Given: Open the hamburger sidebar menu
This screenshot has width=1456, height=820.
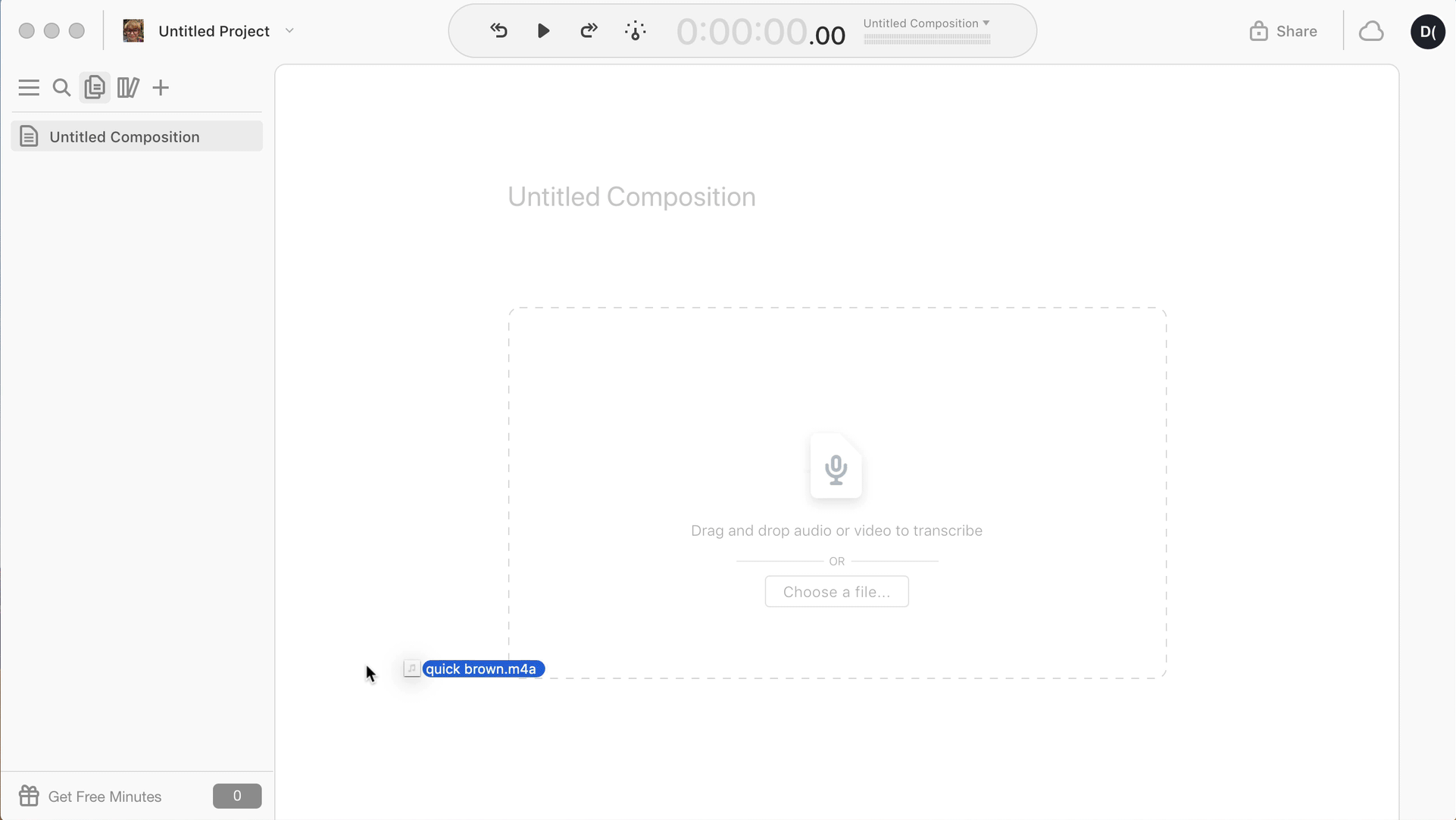Looking at the screenshot, I should coord(29,88).
